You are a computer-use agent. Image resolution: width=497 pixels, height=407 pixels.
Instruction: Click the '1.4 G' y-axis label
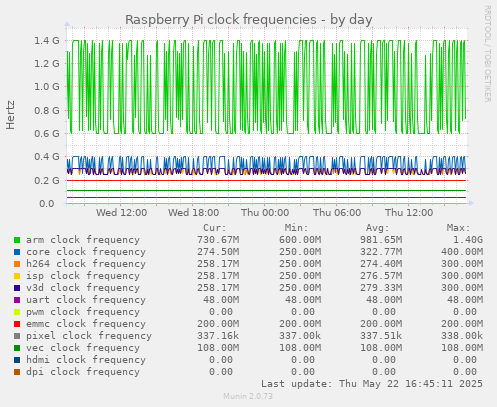click(47, 41)
